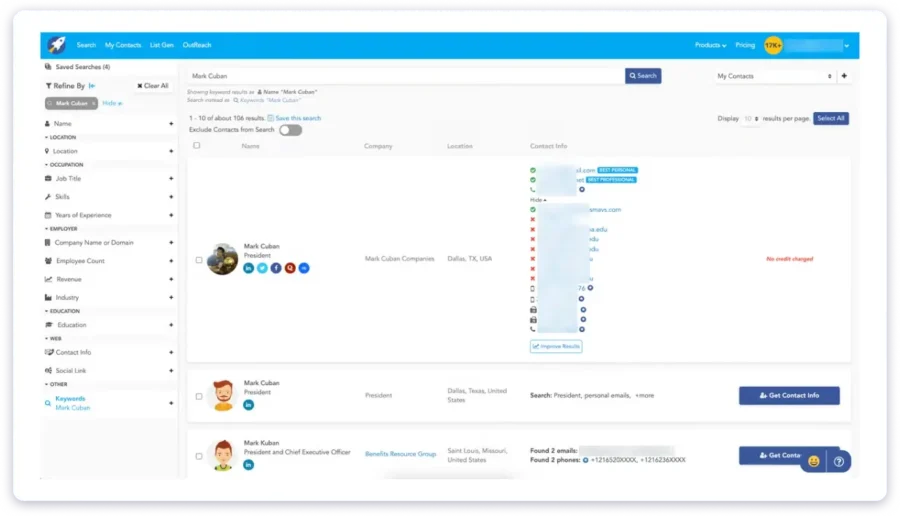Image resolution: width=900 pixels, height=517 pixels.
Task: Expand the Job Title filter
Action: pyautogui.click(x=171, y=178)
